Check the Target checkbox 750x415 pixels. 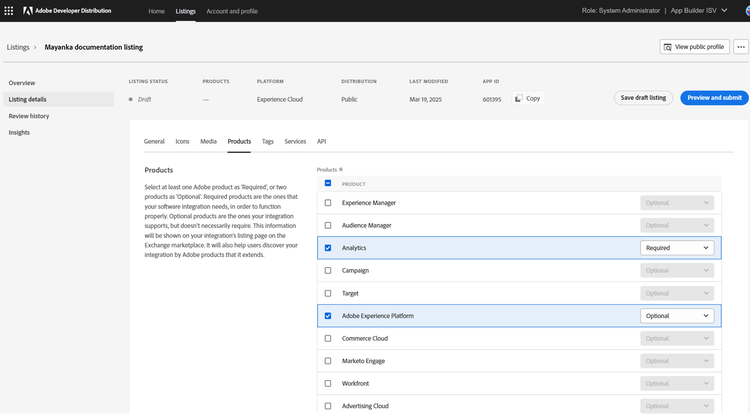click(x=328, y=293)
